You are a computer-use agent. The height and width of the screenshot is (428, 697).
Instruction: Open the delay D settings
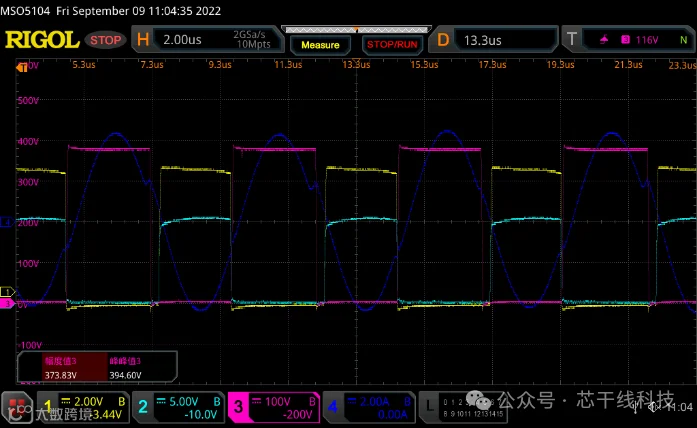443,40
